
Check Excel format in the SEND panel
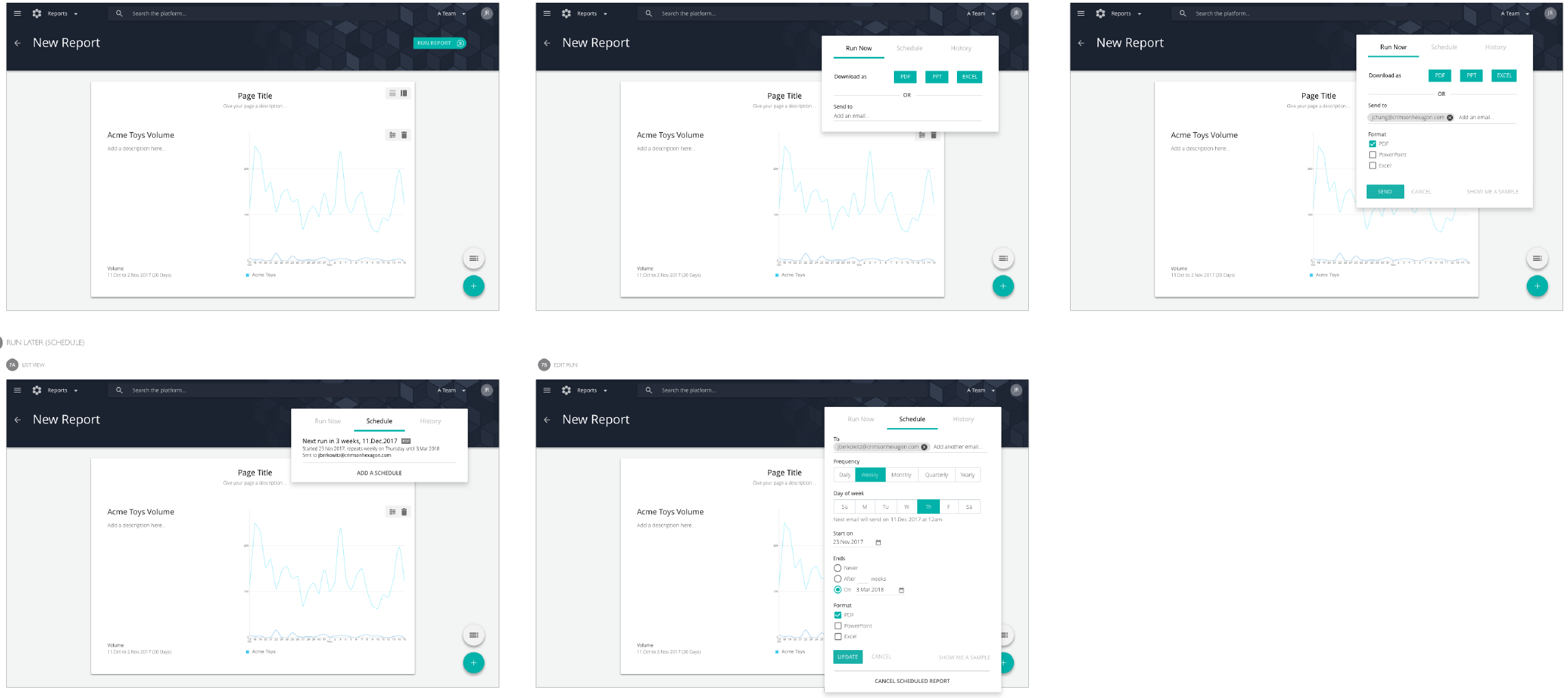point(1372,166)
